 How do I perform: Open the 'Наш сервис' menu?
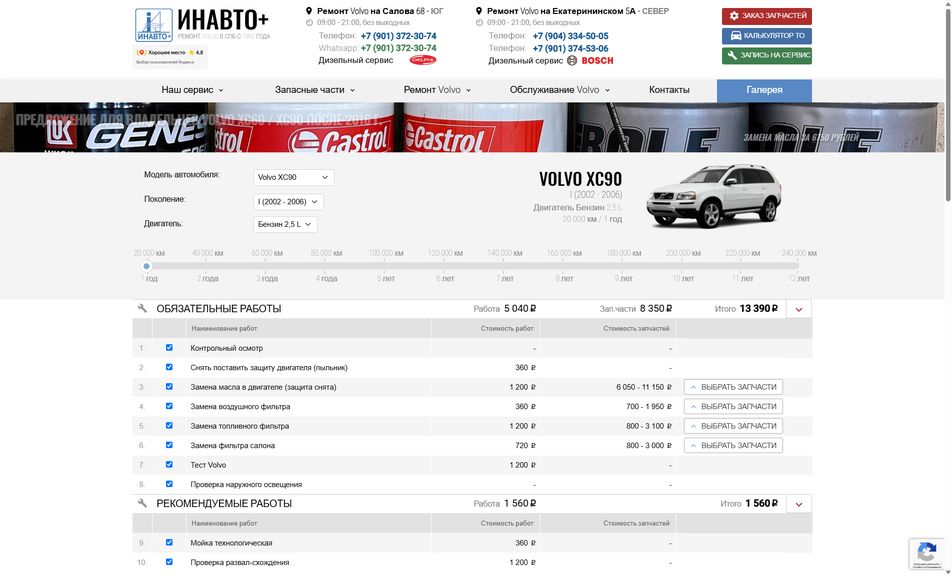pyautogui.click(x=192, y=90)
